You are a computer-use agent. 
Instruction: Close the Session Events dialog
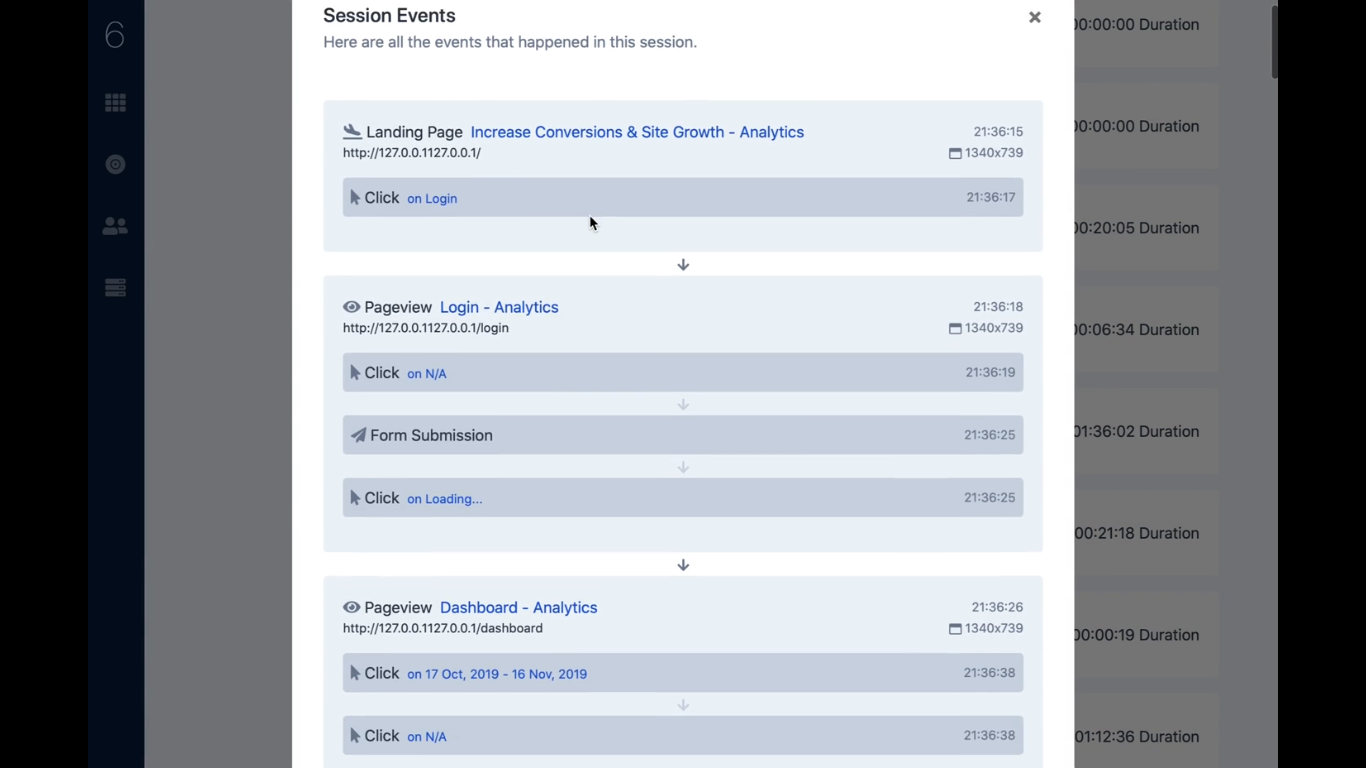(1035, 17)
